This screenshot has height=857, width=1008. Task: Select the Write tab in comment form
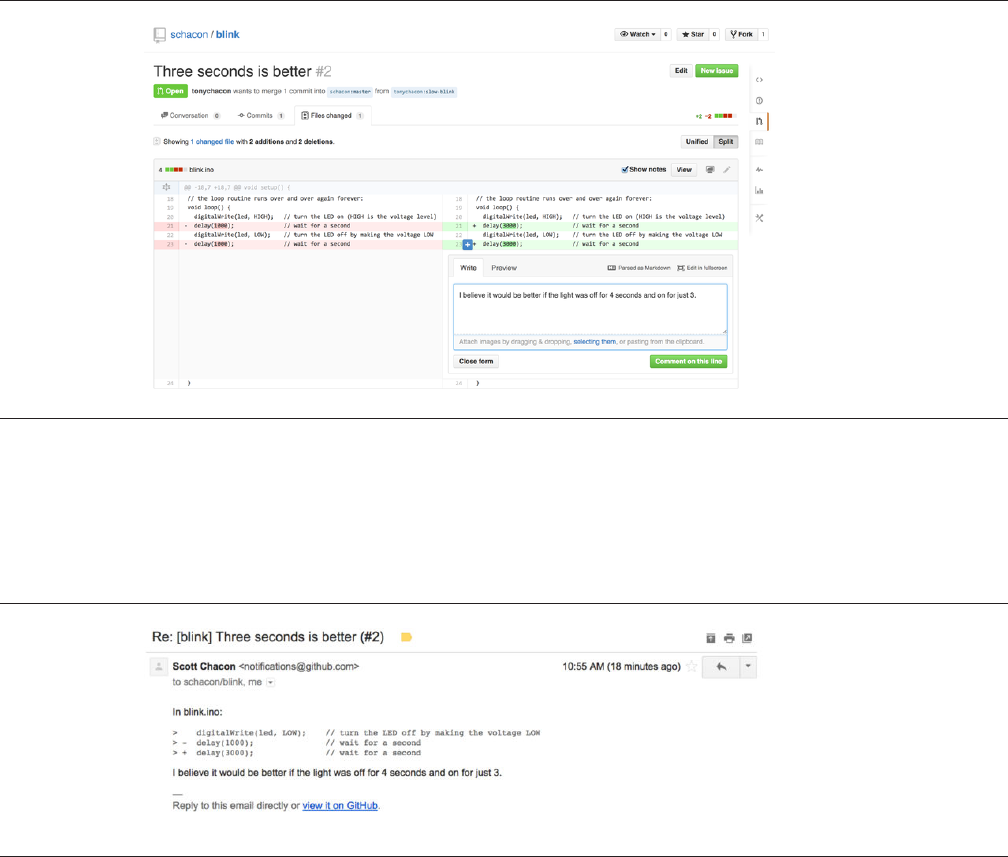tap(468, 268)
